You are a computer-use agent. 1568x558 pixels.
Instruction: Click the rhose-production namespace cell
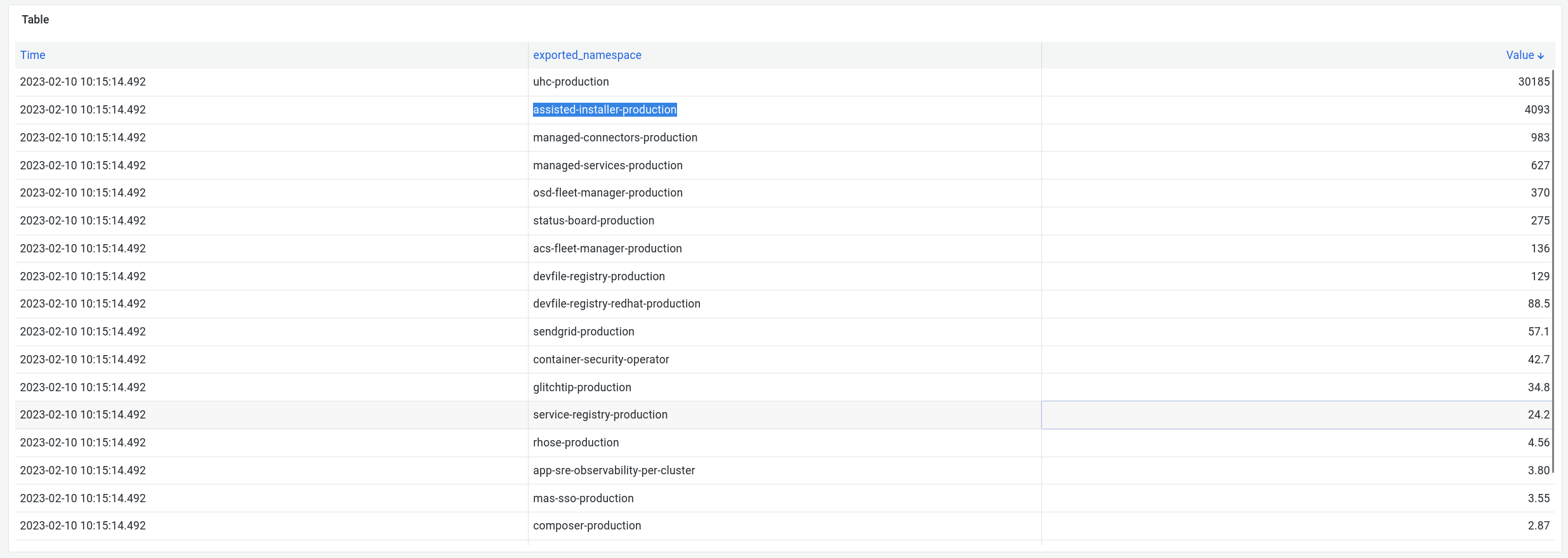tap(576, 443)
